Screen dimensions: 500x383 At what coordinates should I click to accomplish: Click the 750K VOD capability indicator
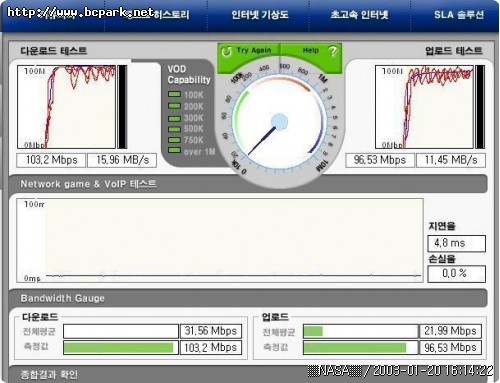point(174,140)
